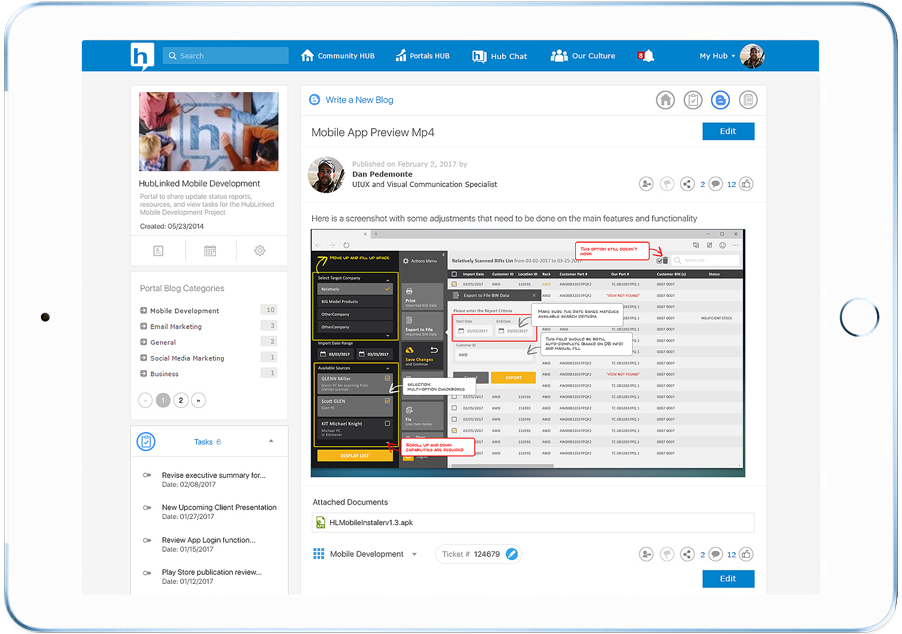
Task: Open Our Culture menu
Action: click(x=583, y=56)
